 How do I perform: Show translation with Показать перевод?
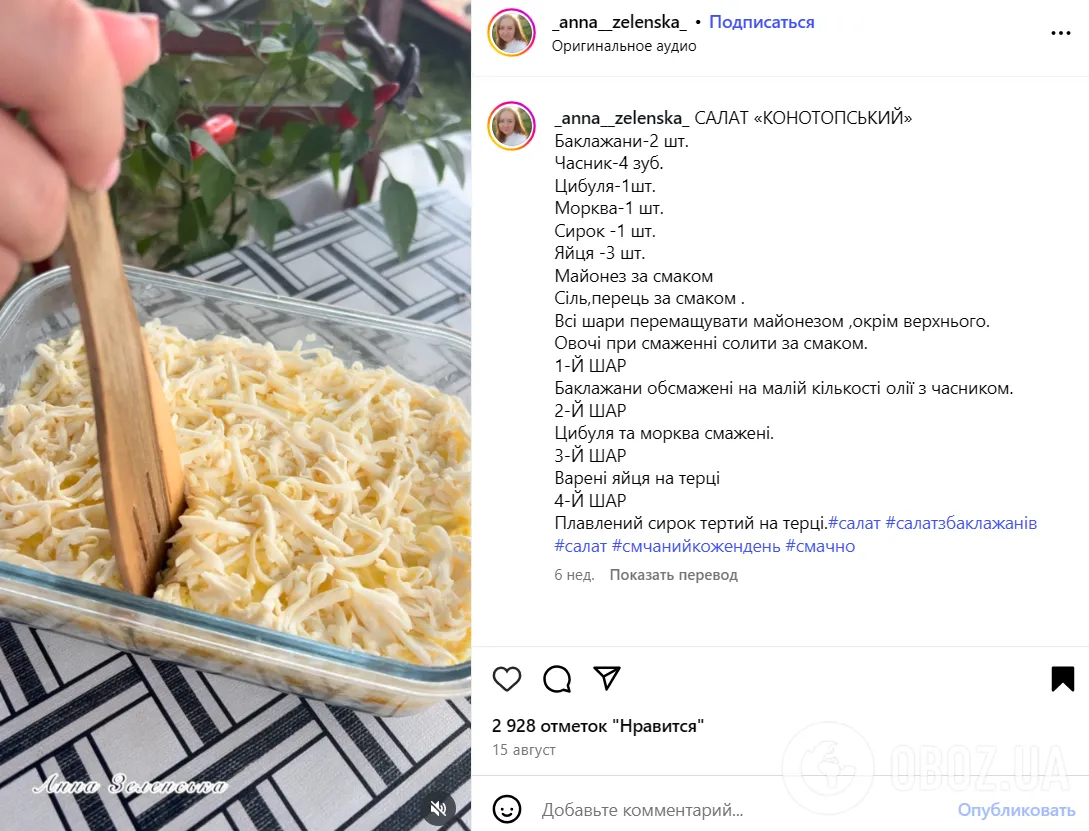click(673, 575)
